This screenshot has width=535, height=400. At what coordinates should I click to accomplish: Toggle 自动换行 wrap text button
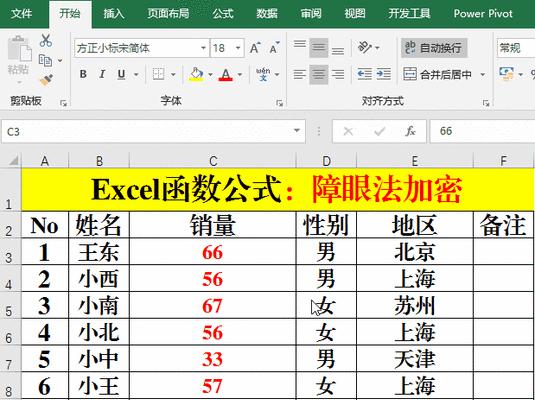point(434,48)
